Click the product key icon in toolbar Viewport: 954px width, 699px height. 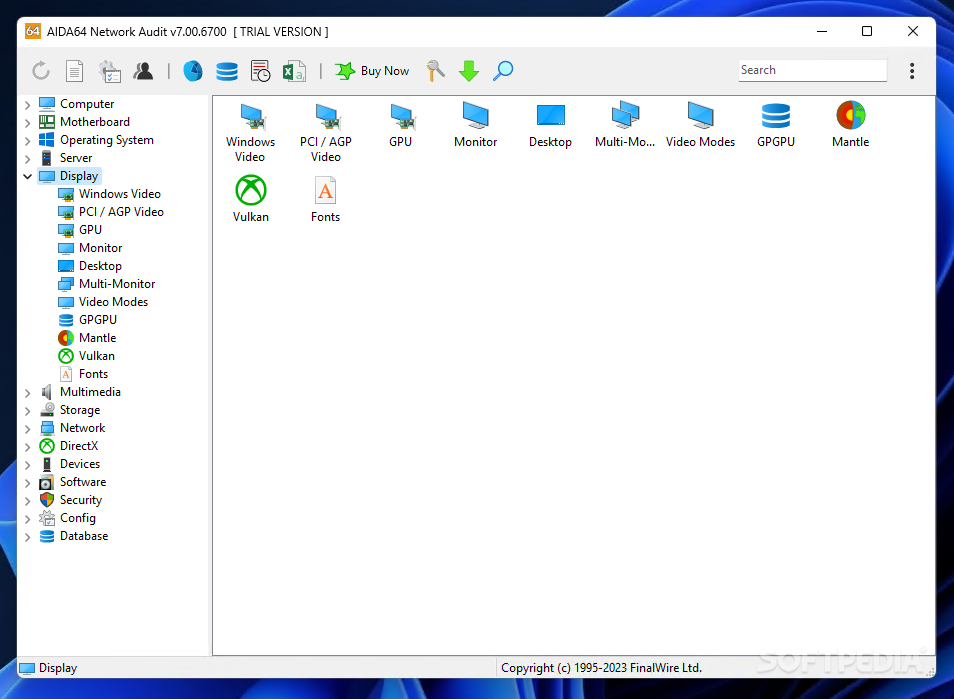tap(436, 71)
